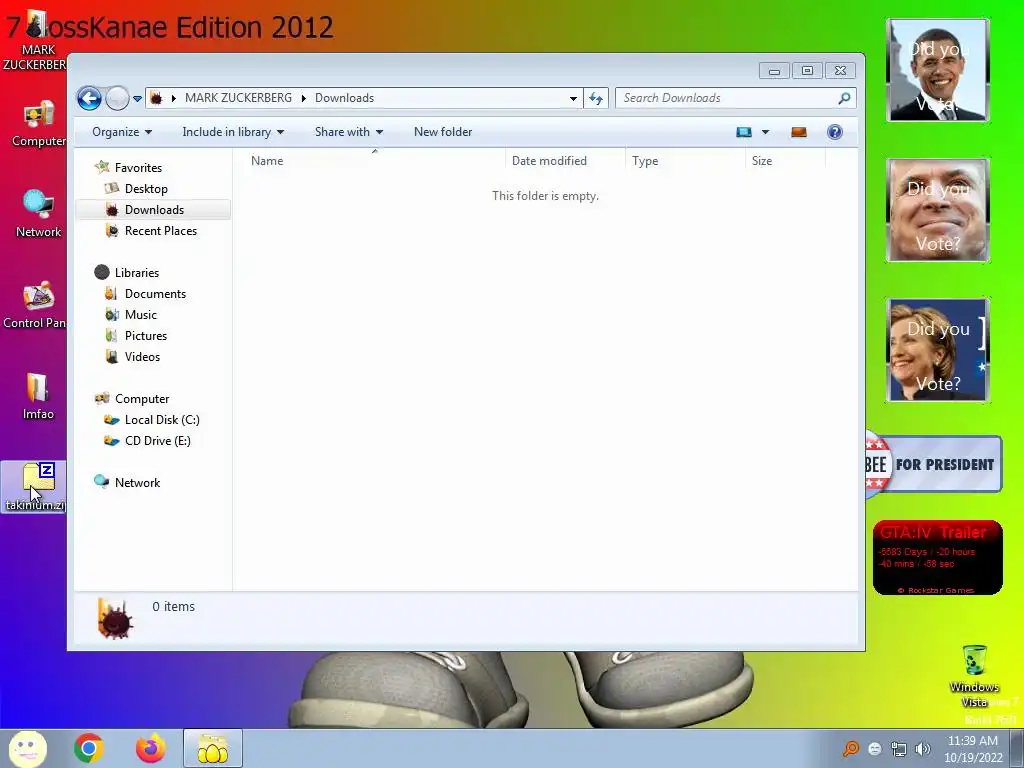Select the Network desktop icon
Screen dimensions: 1024x768
38,214
